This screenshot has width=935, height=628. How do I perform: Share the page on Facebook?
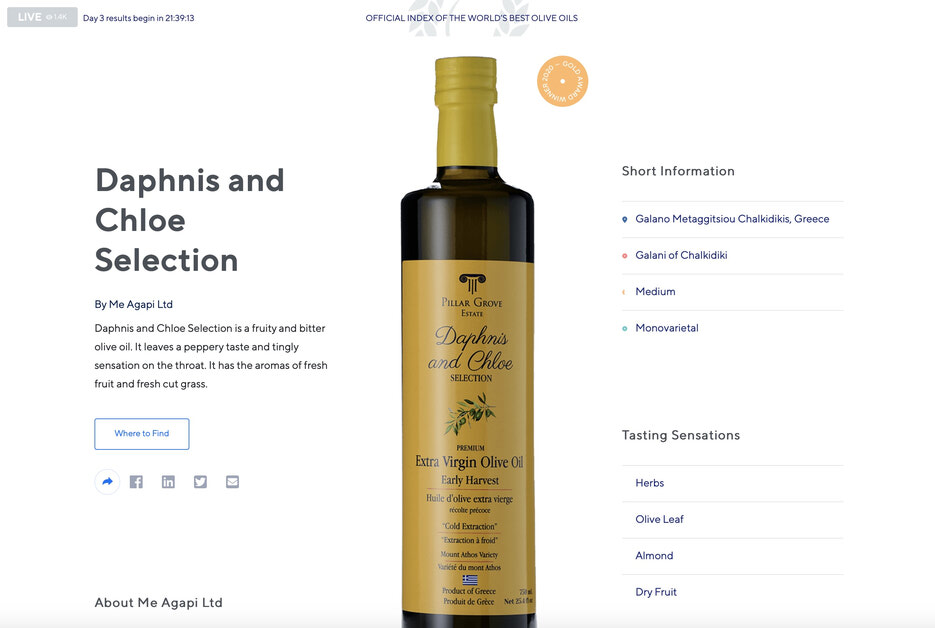pos(137,482)
